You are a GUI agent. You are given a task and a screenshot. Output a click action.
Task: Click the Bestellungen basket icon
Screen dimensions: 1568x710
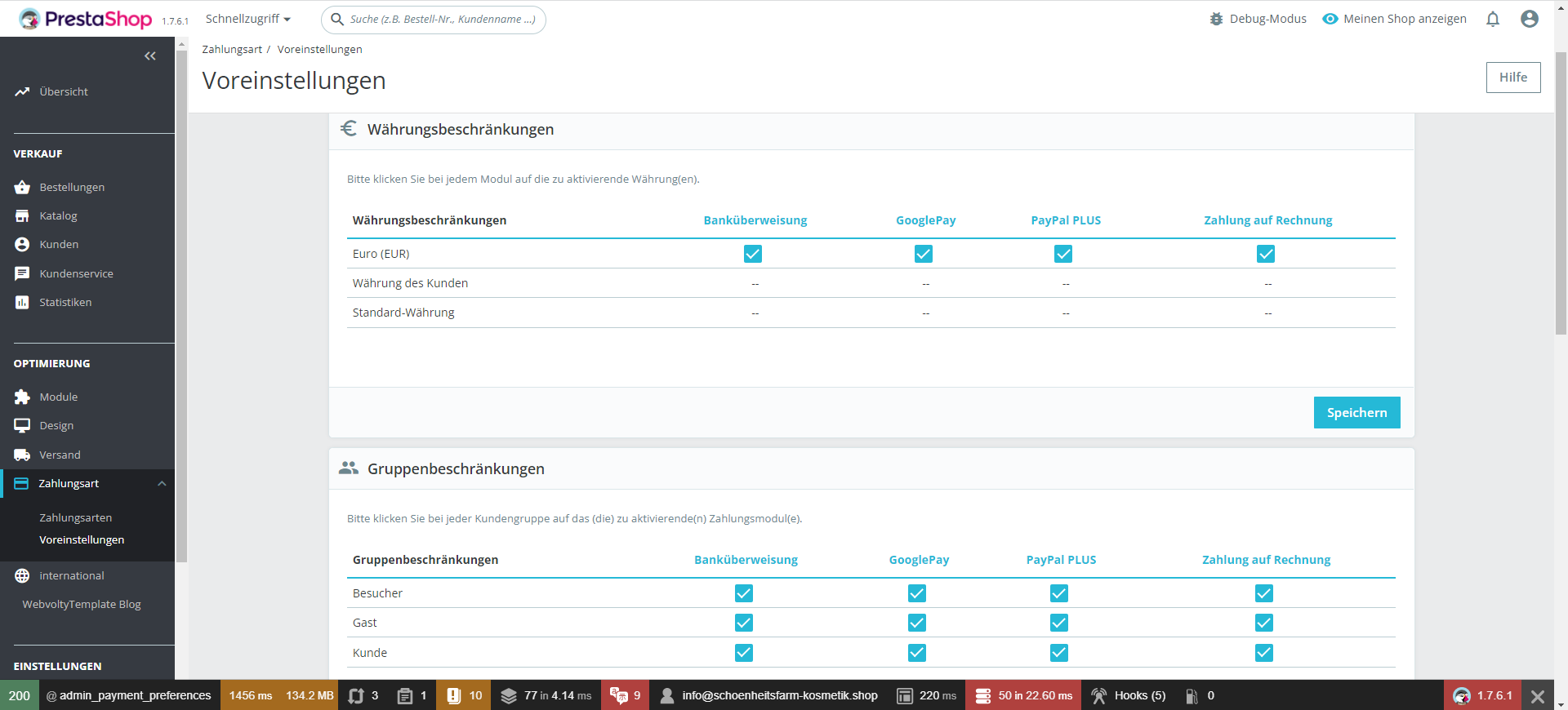point(22,187)
